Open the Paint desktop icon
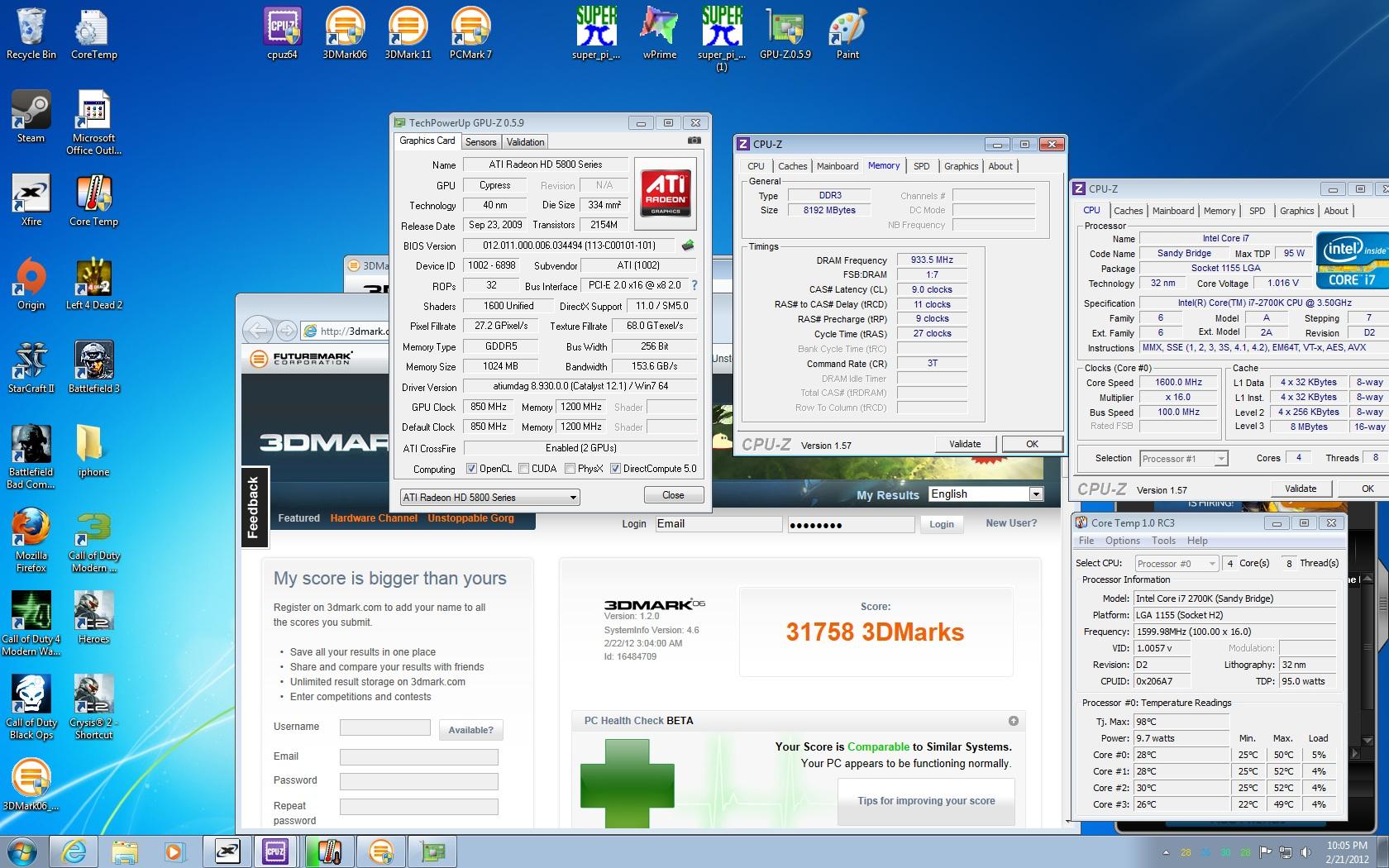The height and width of the screenshot is (868, 1389). click(x=847, y=33)
